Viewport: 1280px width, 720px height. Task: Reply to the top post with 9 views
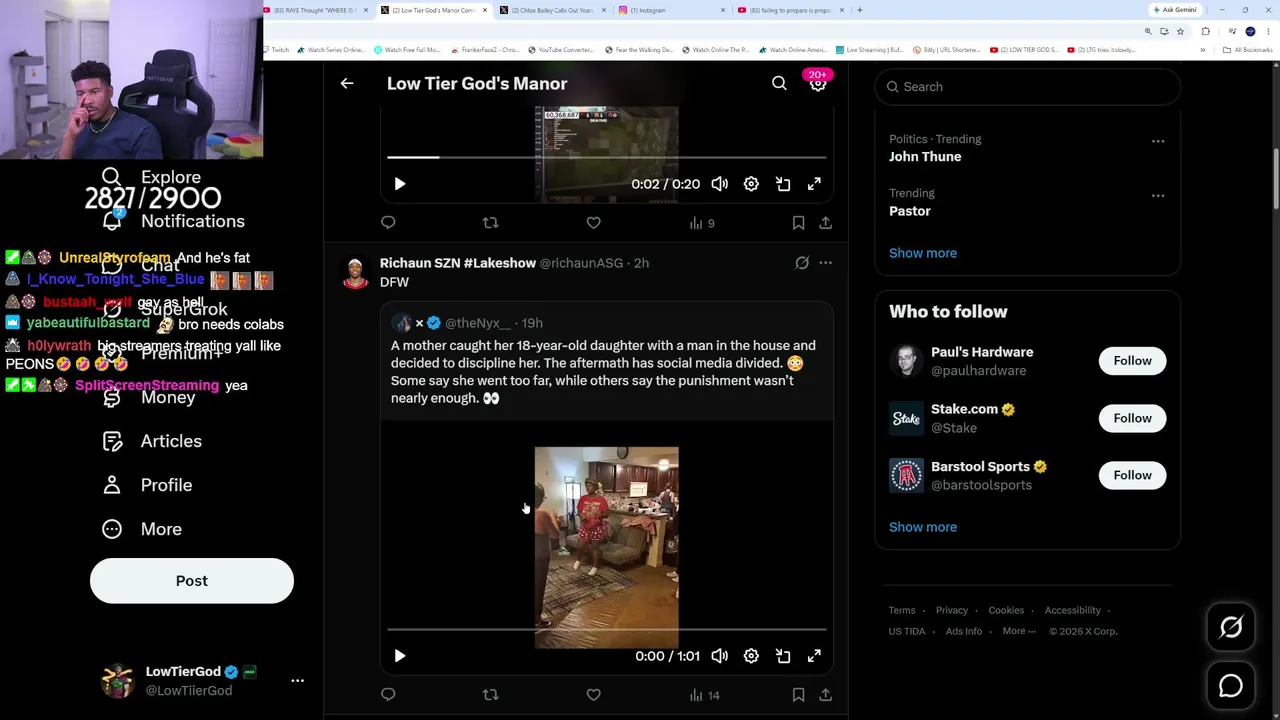click(x=388, y=223)
